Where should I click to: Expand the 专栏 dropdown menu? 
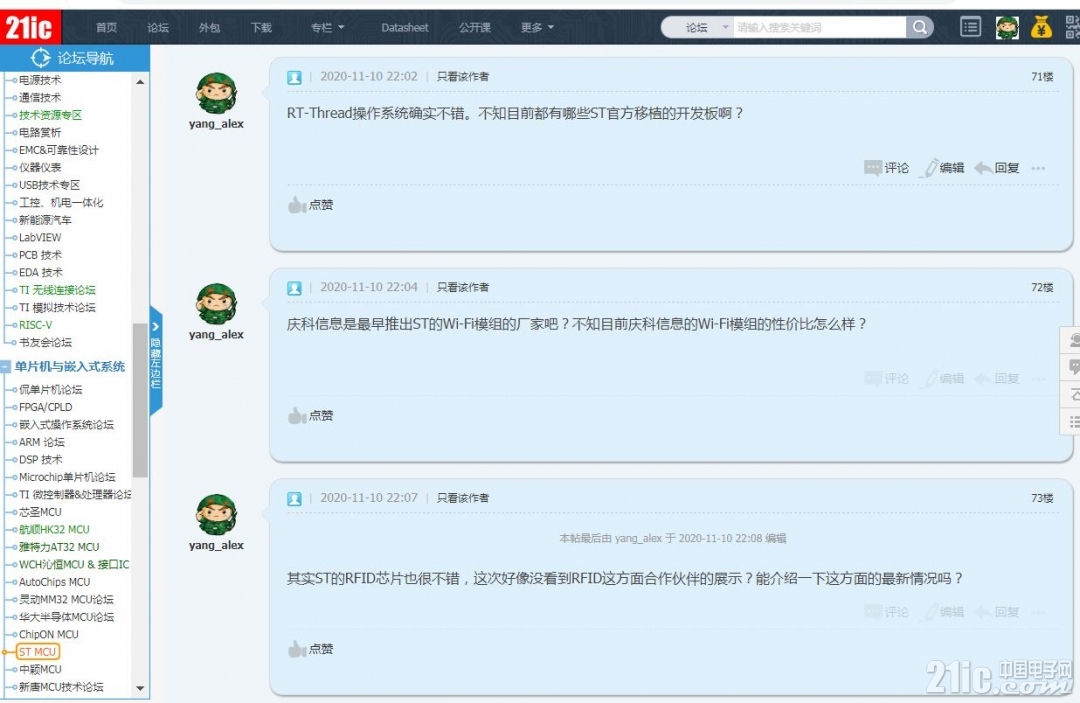pos(327,28)
